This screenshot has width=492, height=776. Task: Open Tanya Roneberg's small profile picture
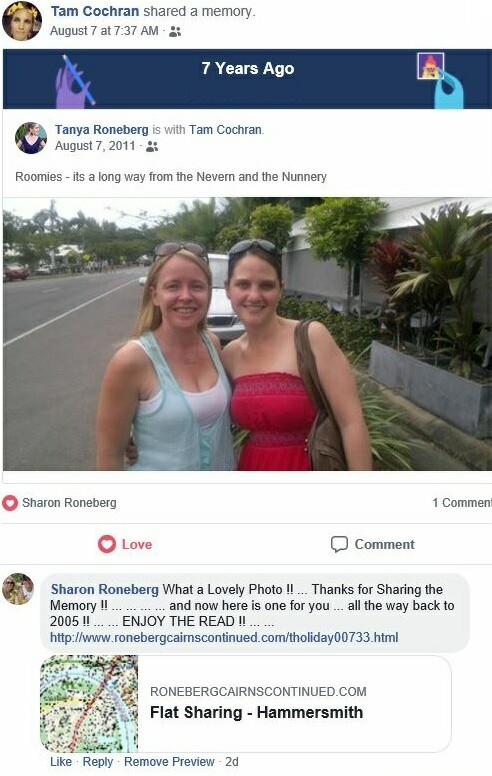[x=31, y=138]
